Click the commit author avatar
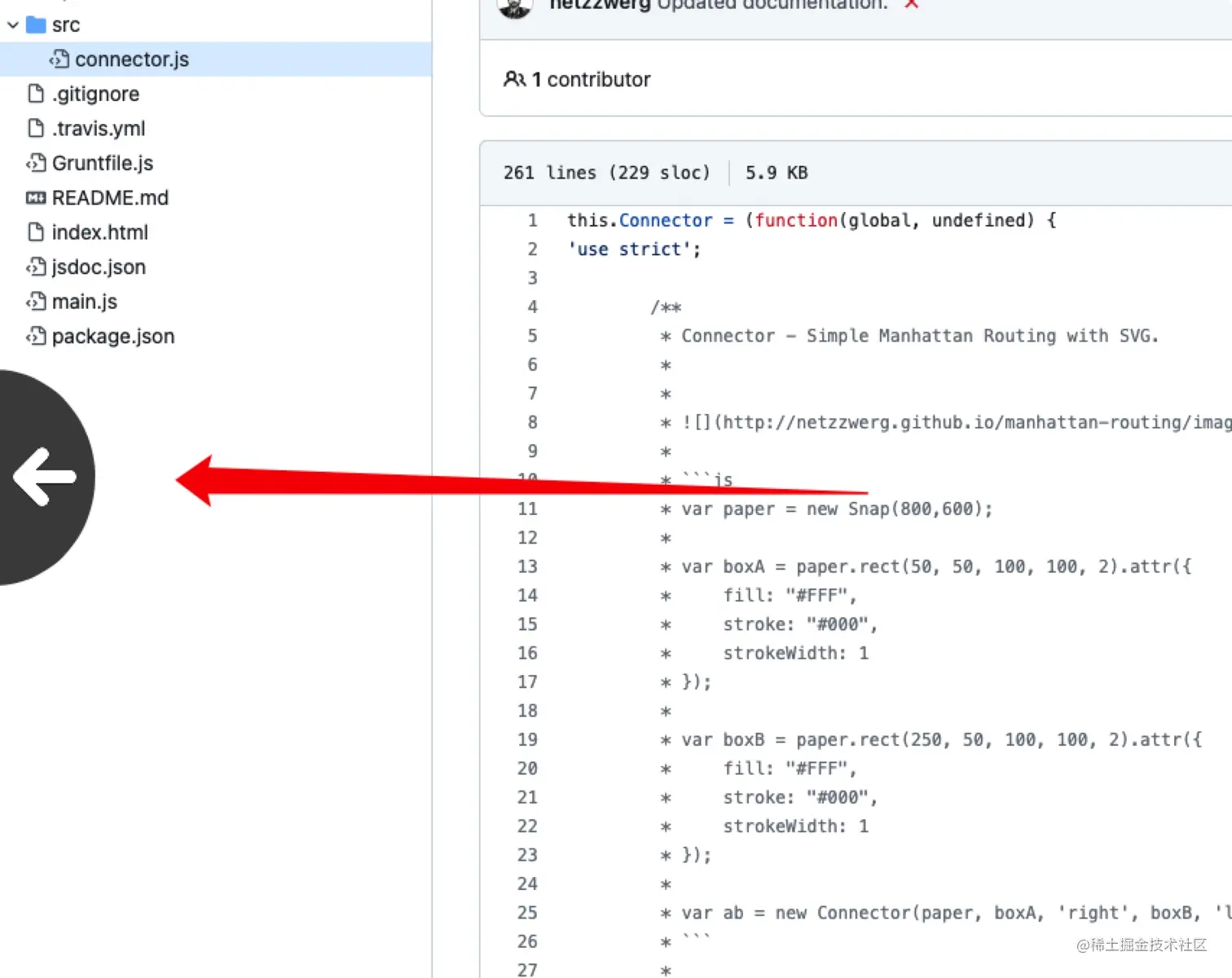The image size is (1232, 978). coord(515,7)
